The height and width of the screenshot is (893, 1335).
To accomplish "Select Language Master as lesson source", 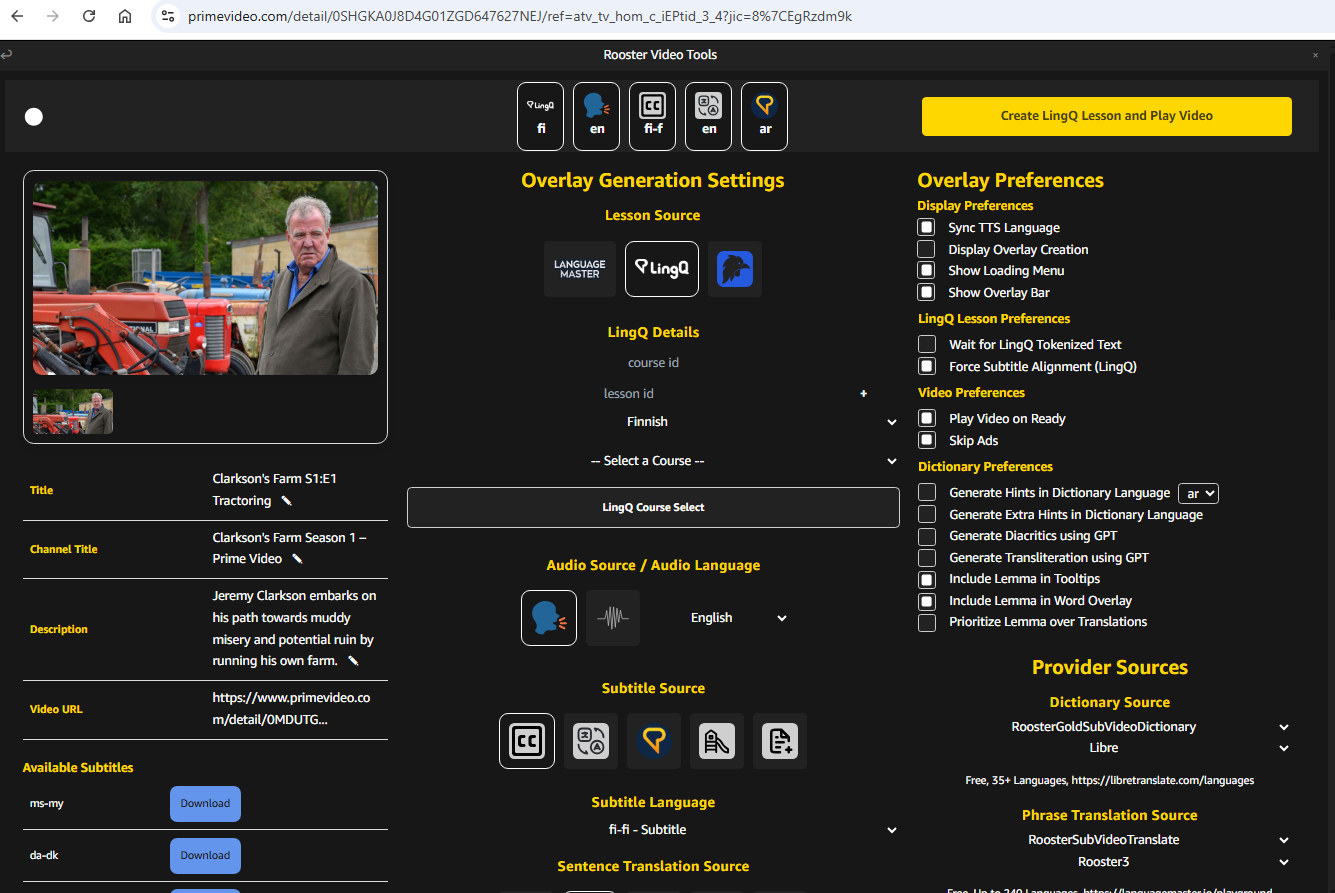I will click(580, 269).
